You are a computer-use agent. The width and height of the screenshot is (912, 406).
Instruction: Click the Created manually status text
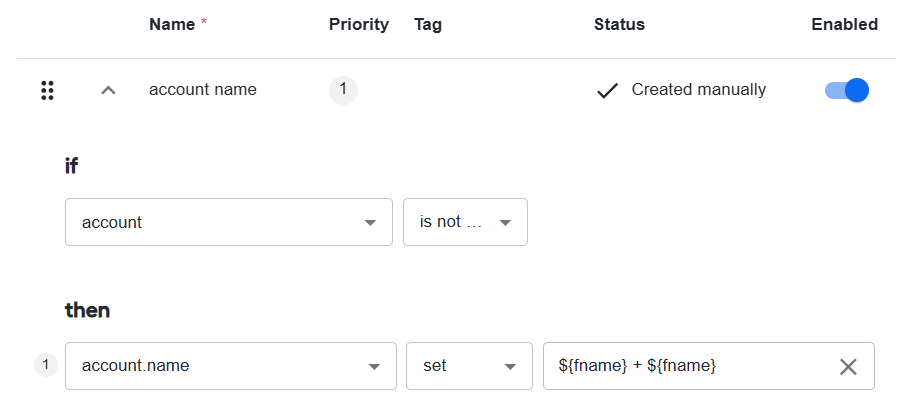699,90
